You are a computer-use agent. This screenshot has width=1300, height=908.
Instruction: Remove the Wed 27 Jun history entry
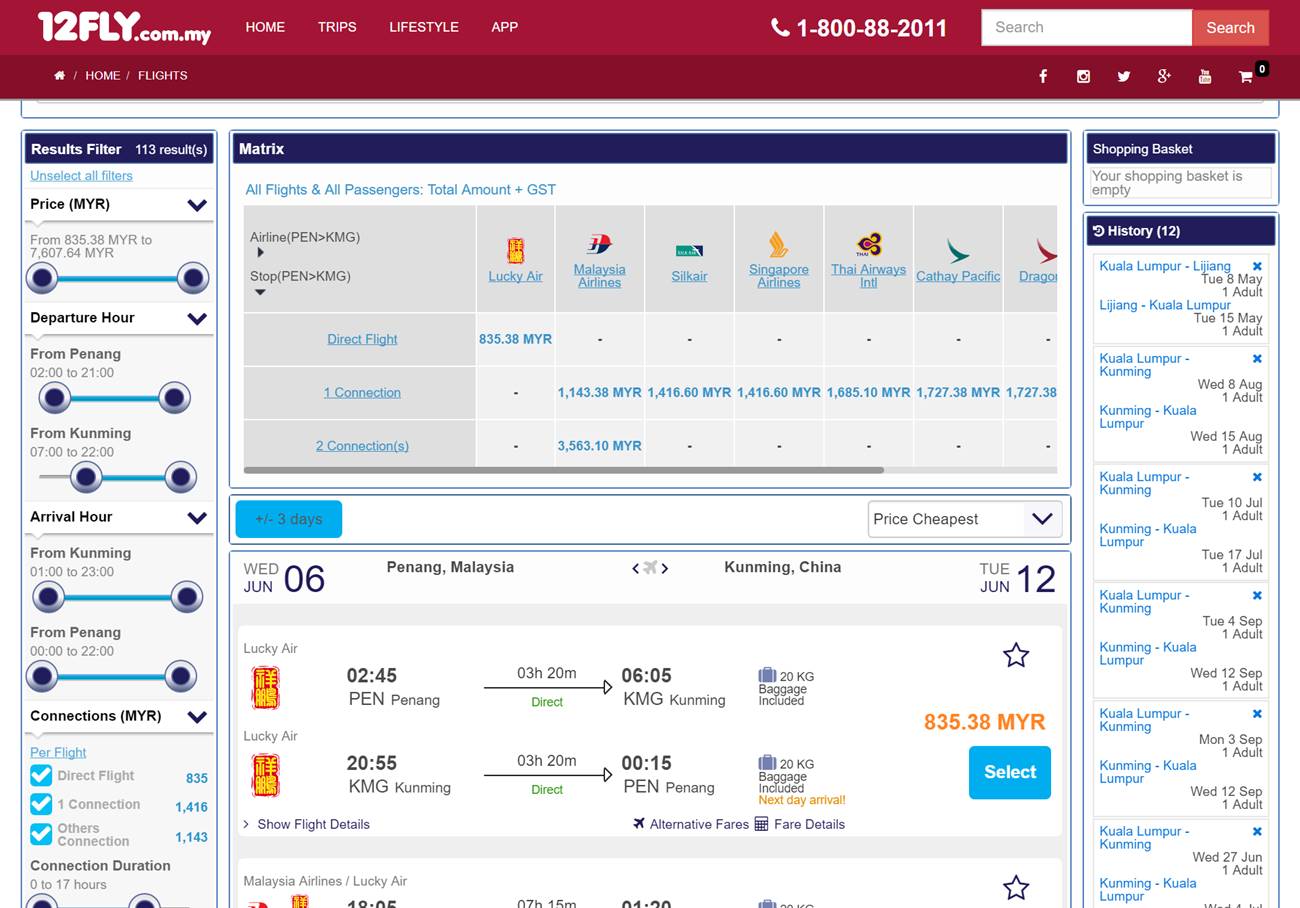tap(1257, 832)
